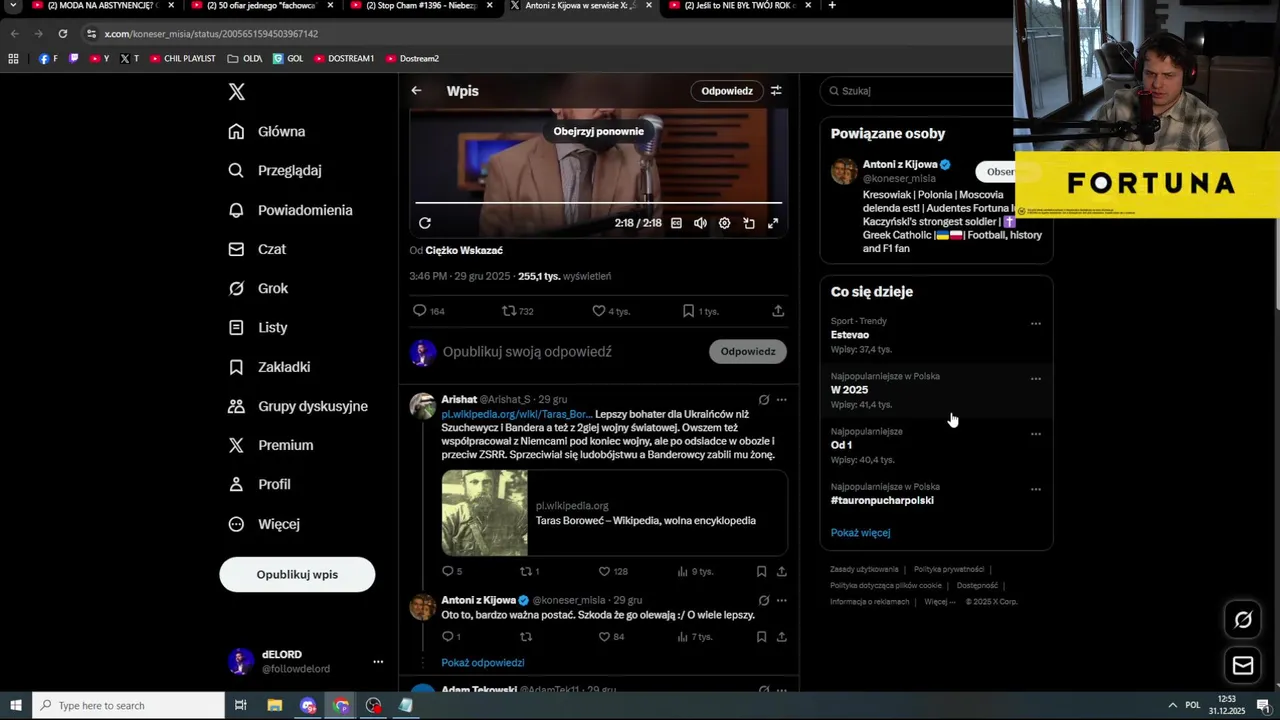Go back with the Wpis arrow
The image size is (1280, 720).
(416, 91)
